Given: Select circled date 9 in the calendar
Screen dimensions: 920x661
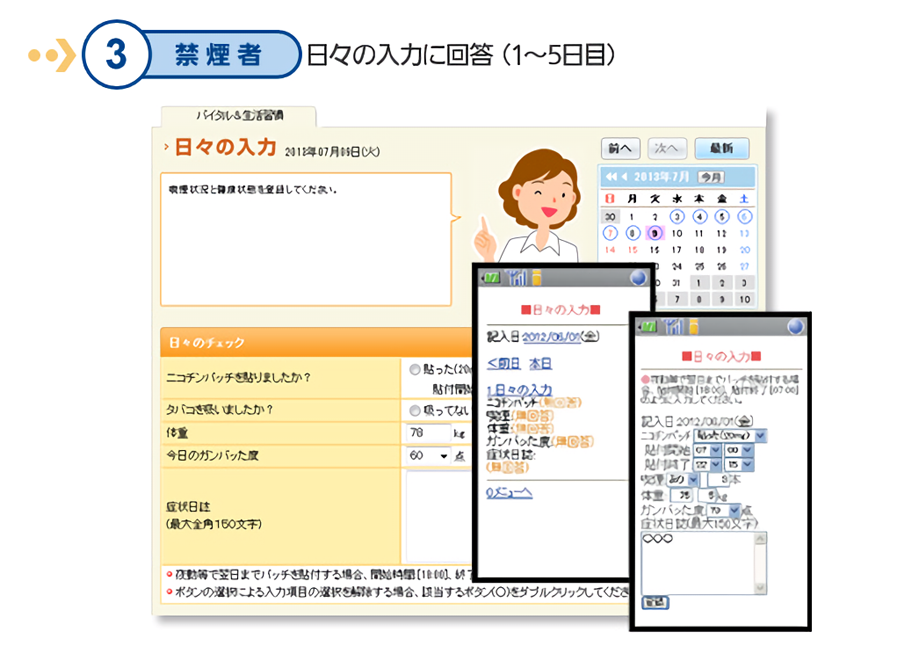Looking at the screenshot, I should coord(655,233).
